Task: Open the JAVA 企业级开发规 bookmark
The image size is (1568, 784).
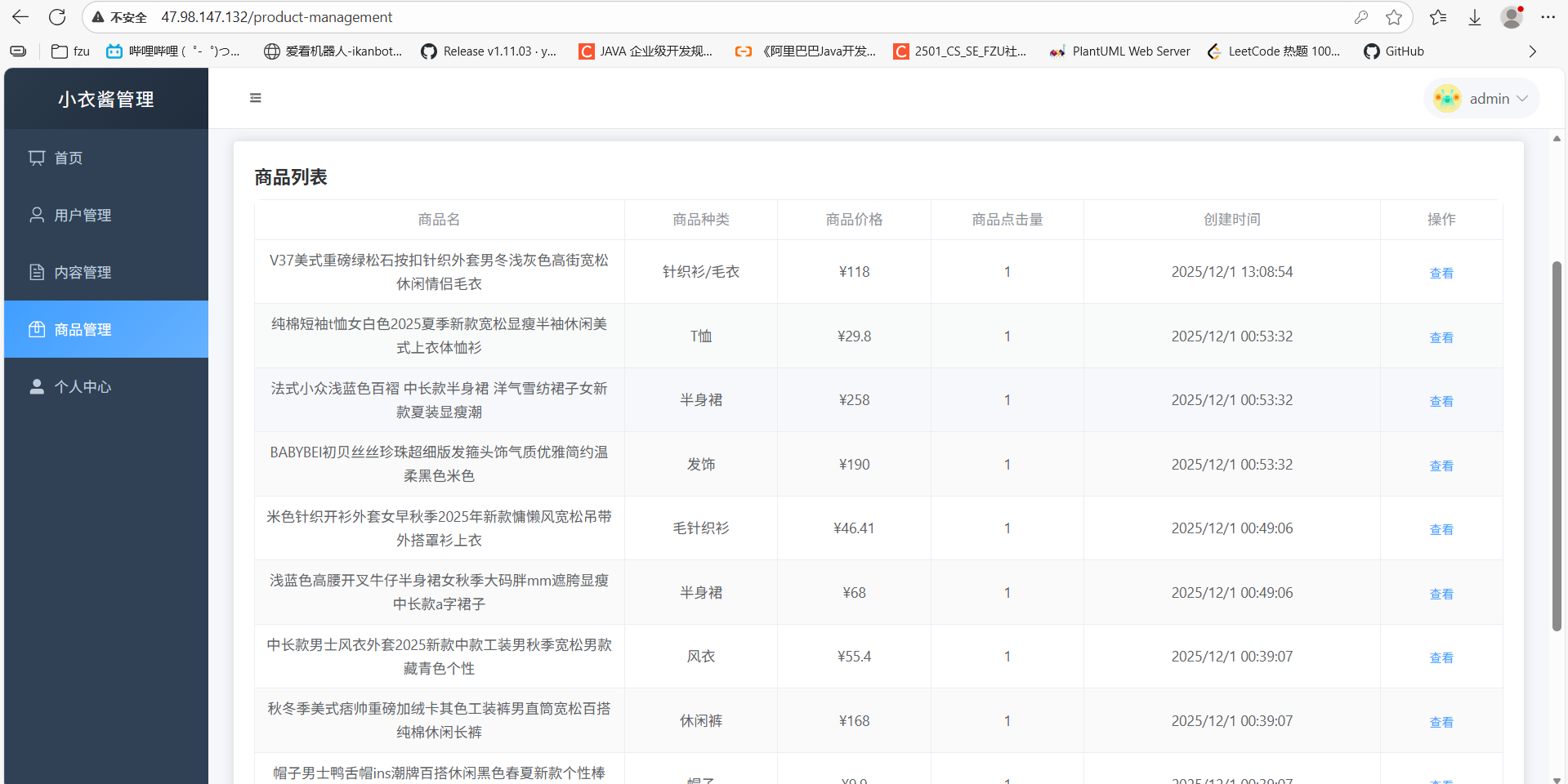Action: click(x=646, y=51)
